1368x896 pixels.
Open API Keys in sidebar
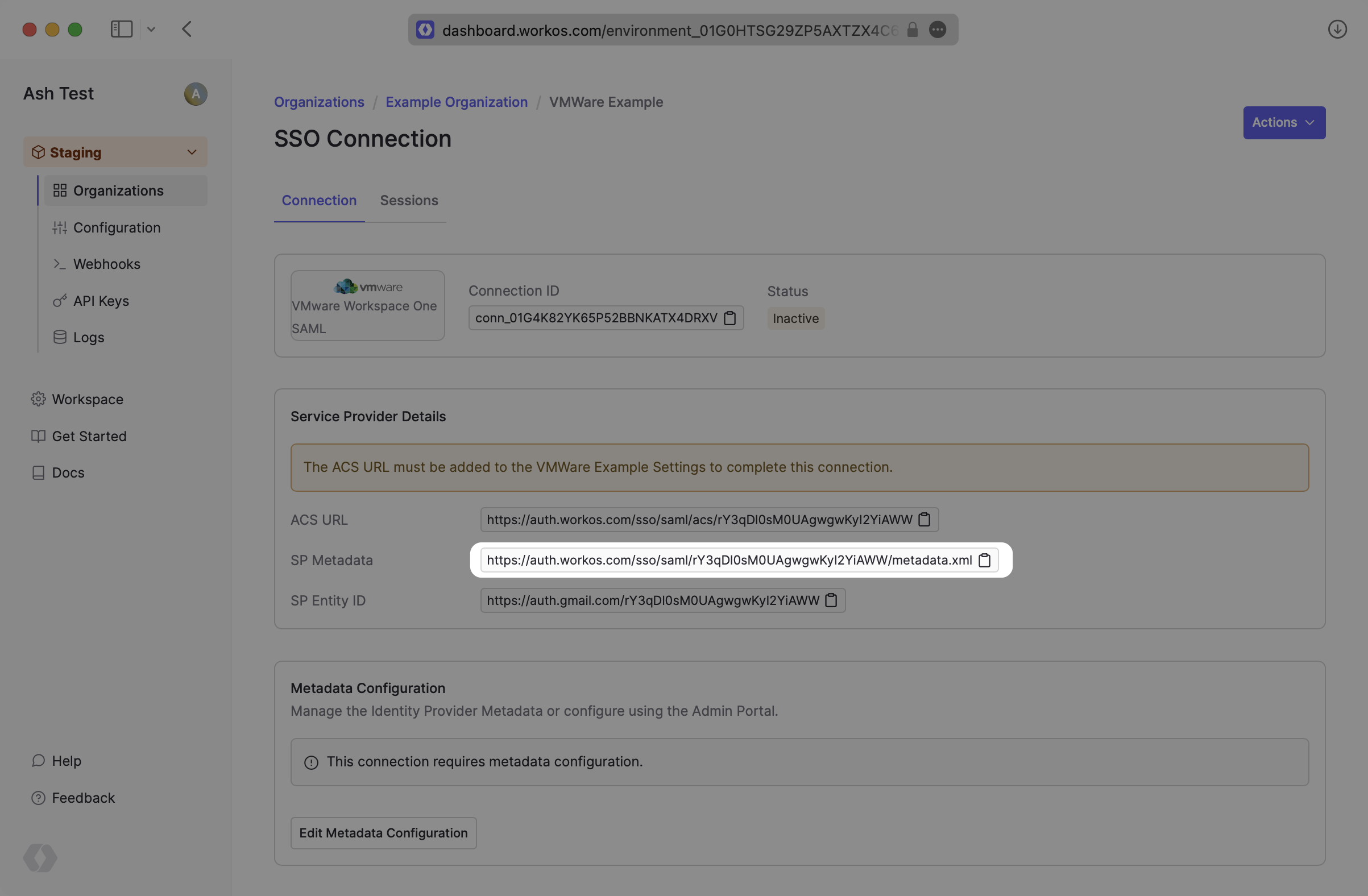click(x=101, y=301)
